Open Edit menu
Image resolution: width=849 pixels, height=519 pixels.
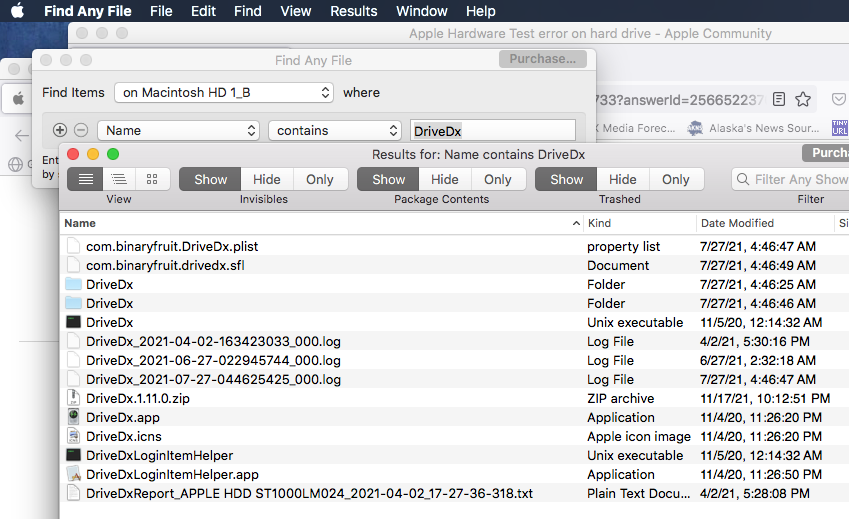point(204,11)
